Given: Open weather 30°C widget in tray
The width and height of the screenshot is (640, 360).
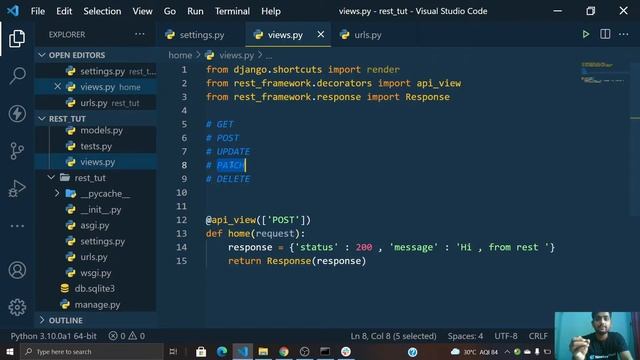Looking at the screenshot, I should [474, 351].
